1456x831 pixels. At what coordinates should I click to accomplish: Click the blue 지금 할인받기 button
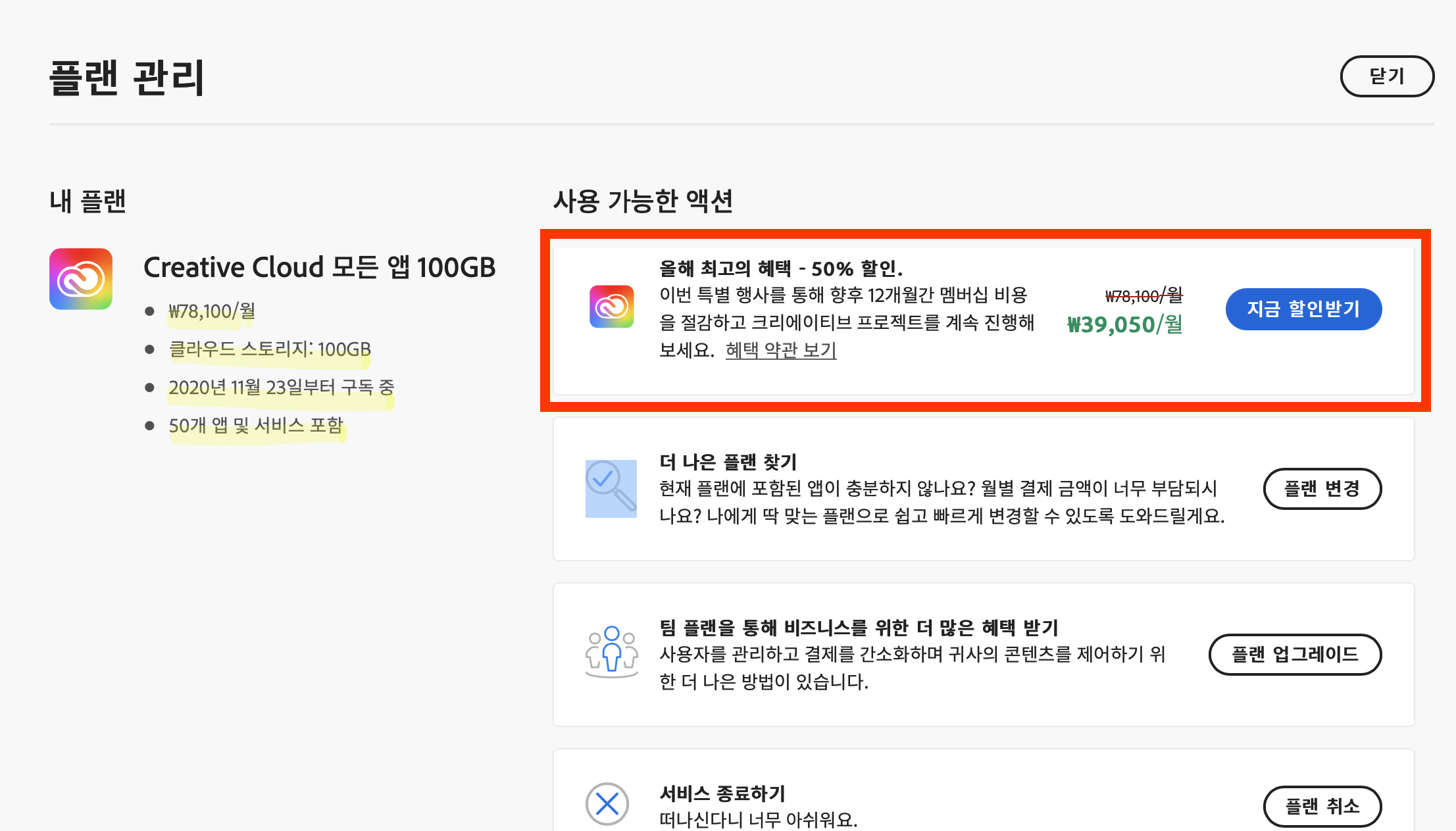click(x=1303, y=309)
